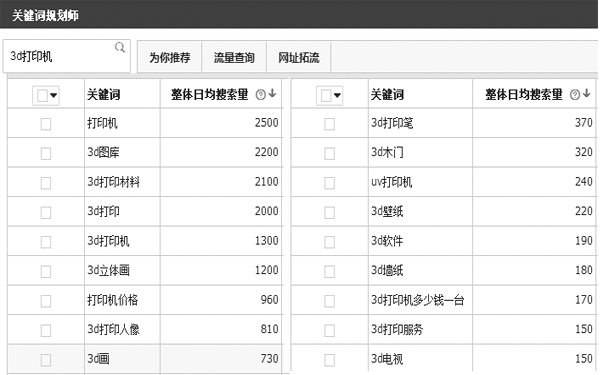Click the keyword 打印机
The image size is (600, 375).
coord(102,123)
